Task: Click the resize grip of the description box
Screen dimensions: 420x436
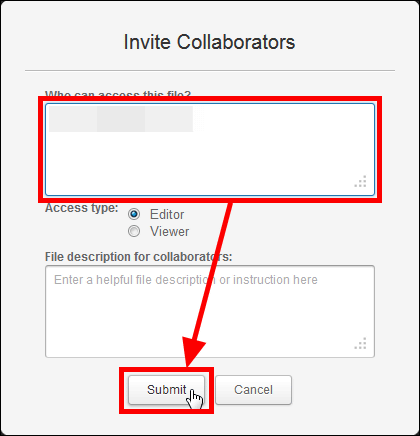Action: tap(360, 344)
